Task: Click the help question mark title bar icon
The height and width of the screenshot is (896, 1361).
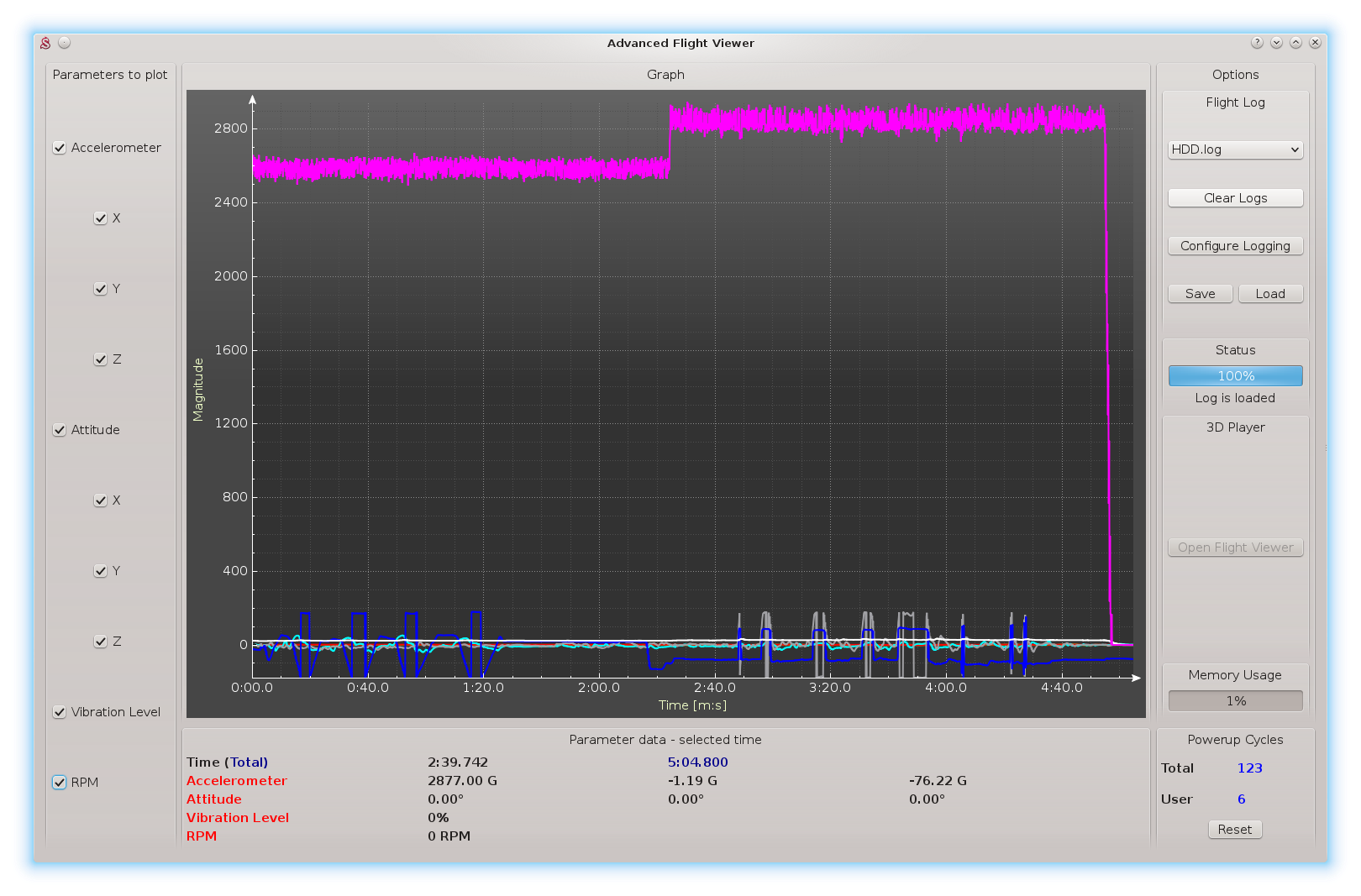Action: [x=1257, y=43]
